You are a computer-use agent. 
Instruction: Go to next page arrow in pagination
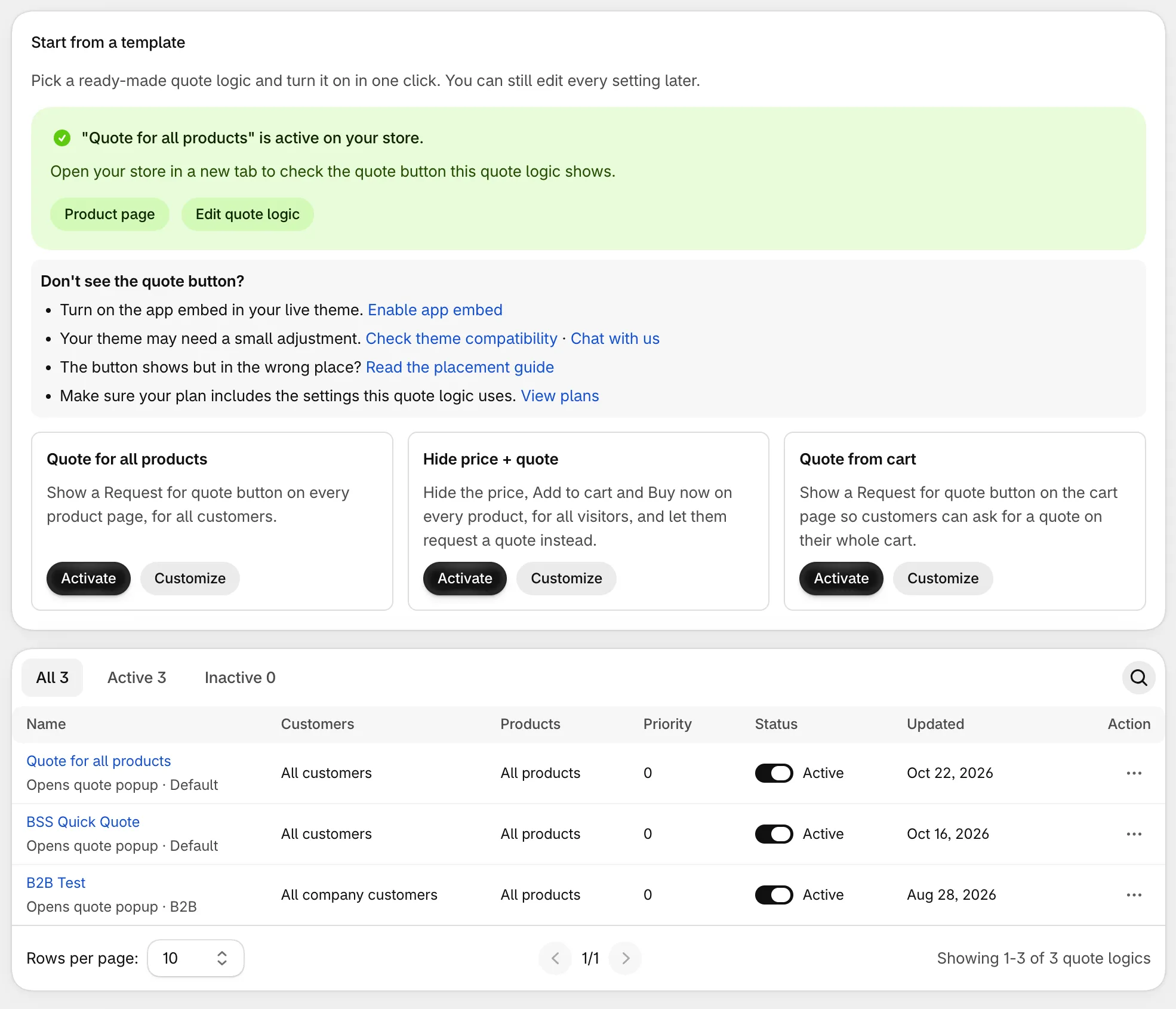(625, 958)
